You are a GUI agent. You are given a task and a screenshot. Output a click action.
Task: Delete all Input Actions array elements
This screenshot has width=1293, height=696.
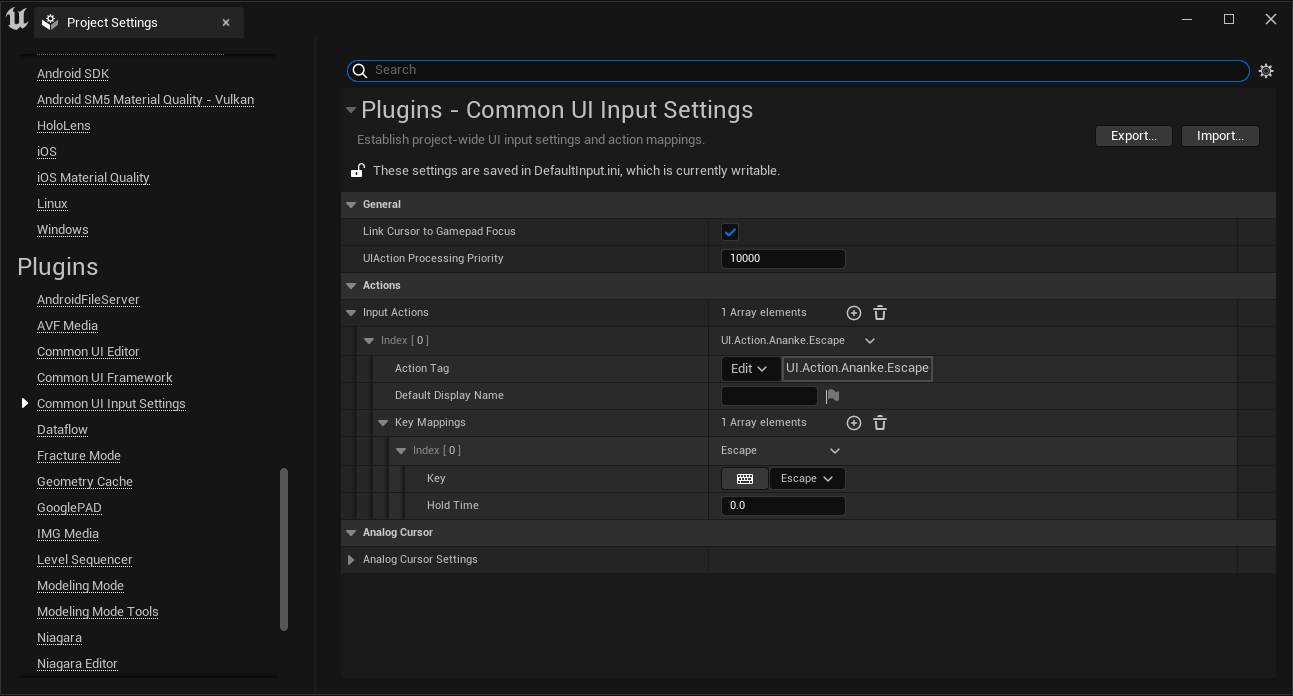[x=880, y=313]
